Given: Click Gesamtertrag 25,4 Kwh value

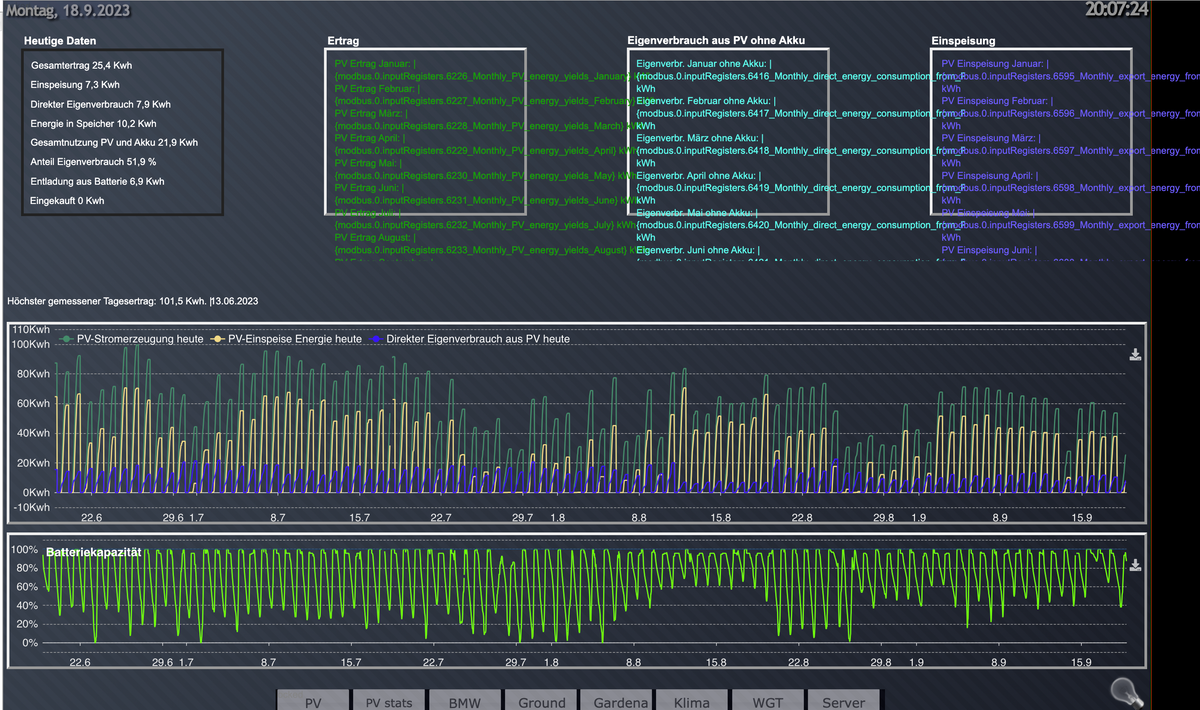Looking at the screenshot, I should click(x=82, y=65).
